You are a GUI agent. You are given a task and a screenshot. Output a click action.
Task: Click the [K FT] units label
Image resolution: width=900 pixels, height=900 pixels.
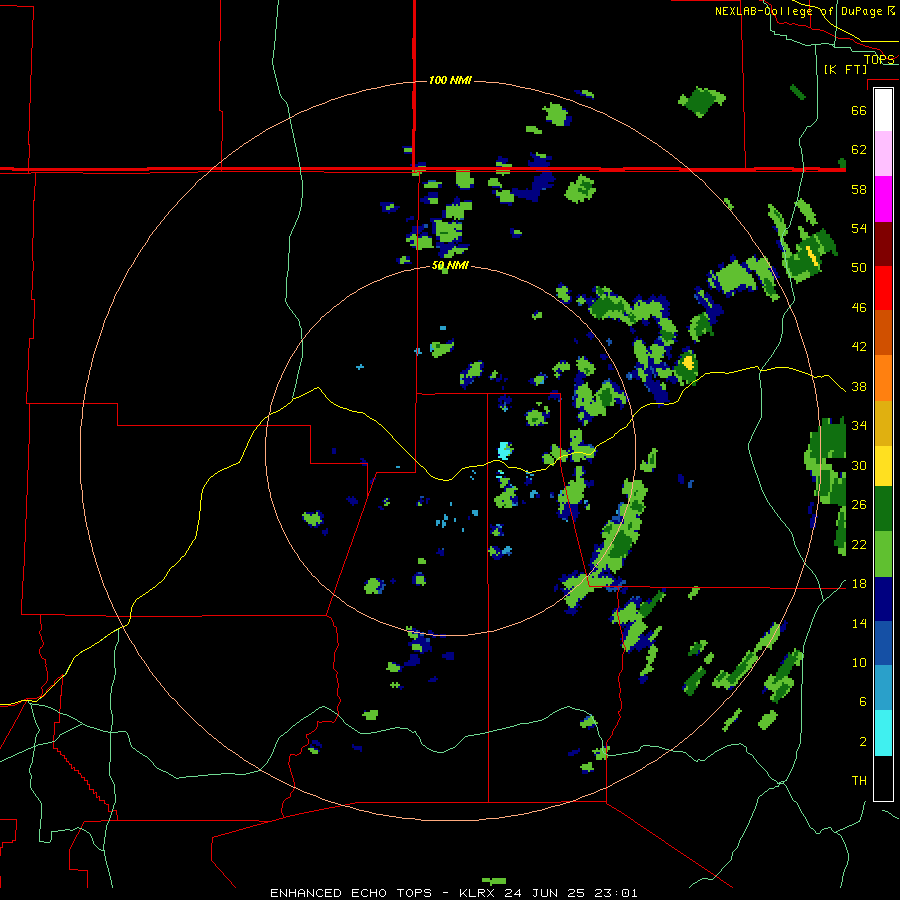pyautogui.click(x=845, y=69)
